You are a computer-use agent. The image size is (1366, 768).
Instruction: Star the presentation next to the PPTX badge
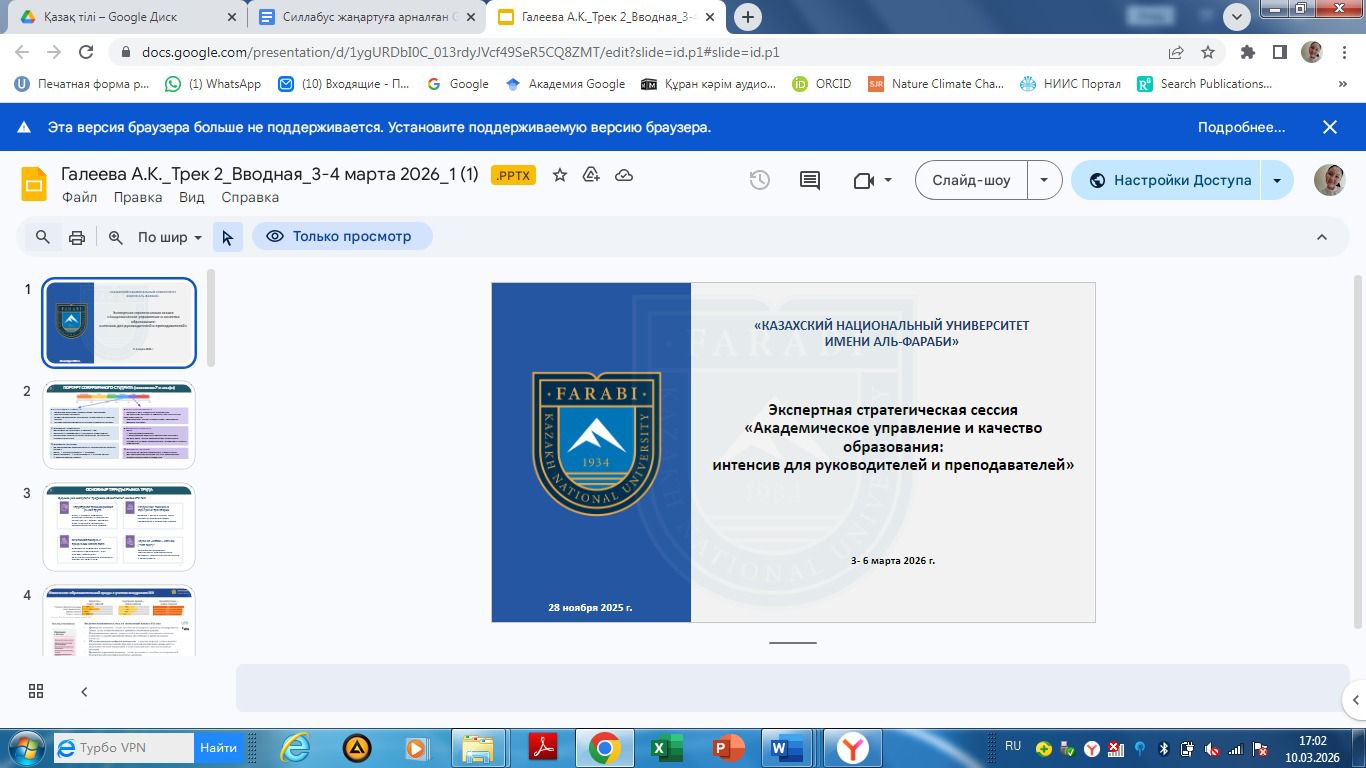coord(560,175)
